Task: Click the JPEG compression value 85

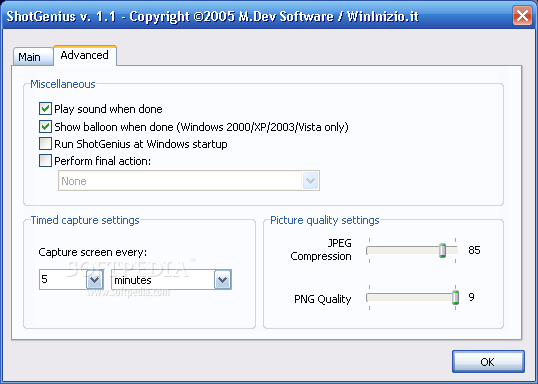Action: pos(474,250)
